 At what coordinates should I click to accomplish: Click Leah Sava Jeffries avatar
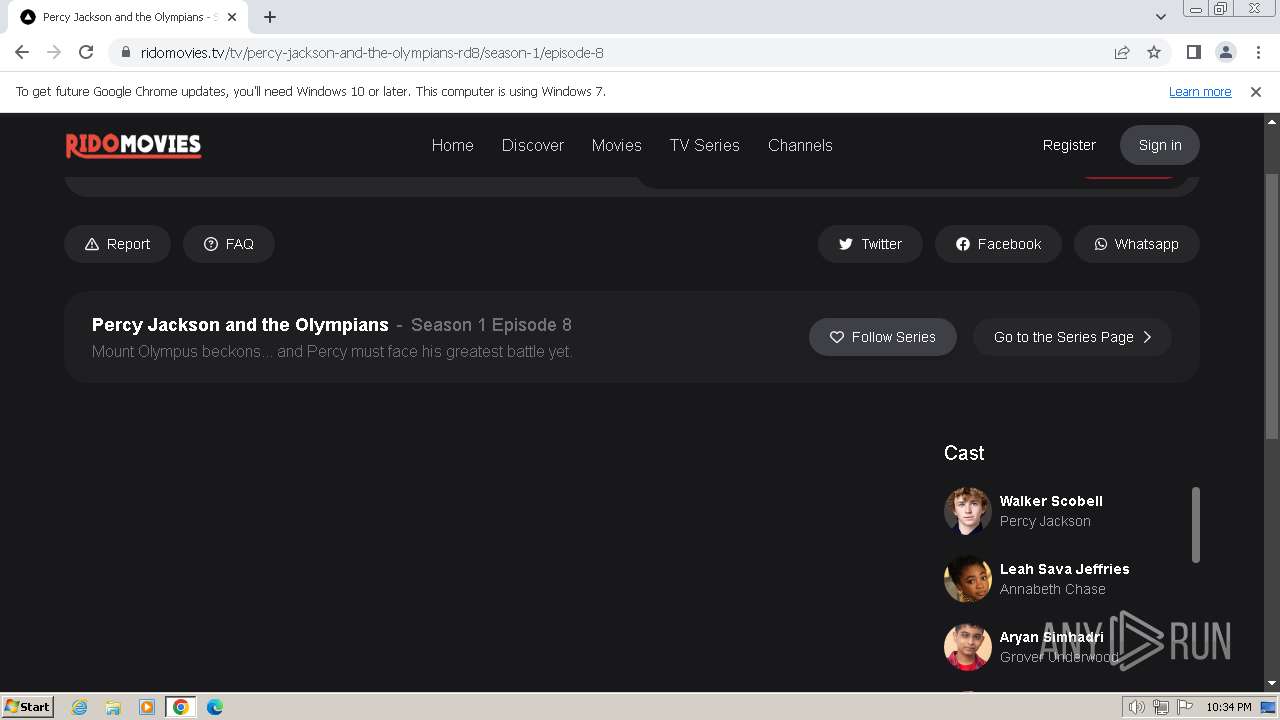coord(967,579)
